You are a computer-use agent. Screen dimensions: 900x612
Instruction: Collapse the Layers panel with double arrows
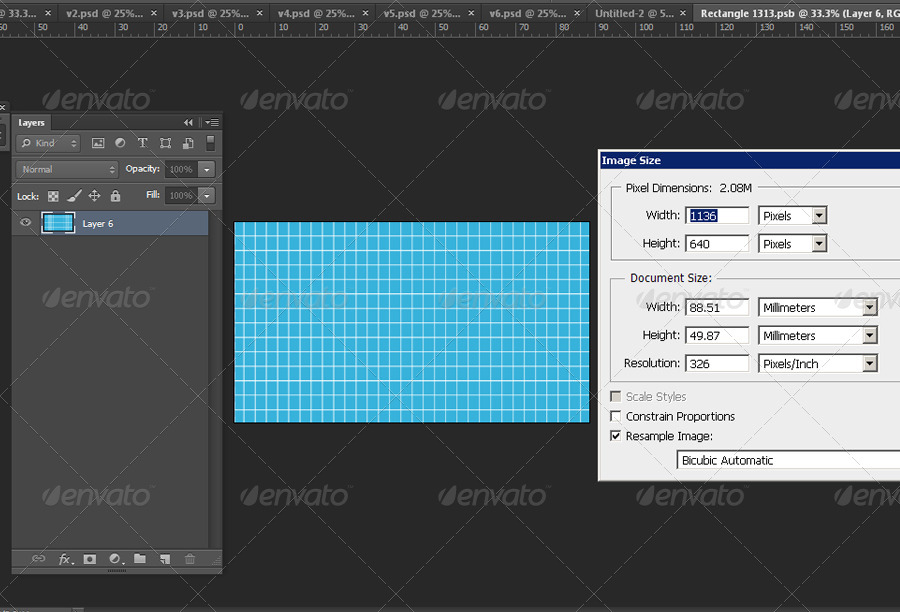point(188,122)
